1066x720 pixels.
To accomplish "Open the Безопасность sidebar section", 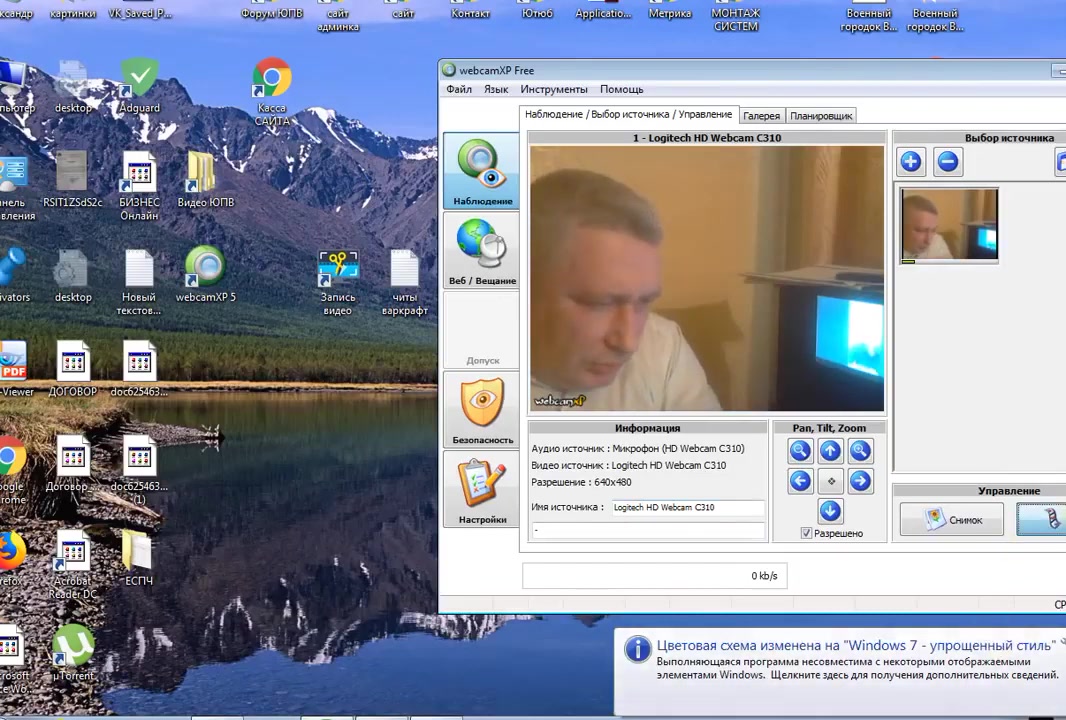I will 481,409.
